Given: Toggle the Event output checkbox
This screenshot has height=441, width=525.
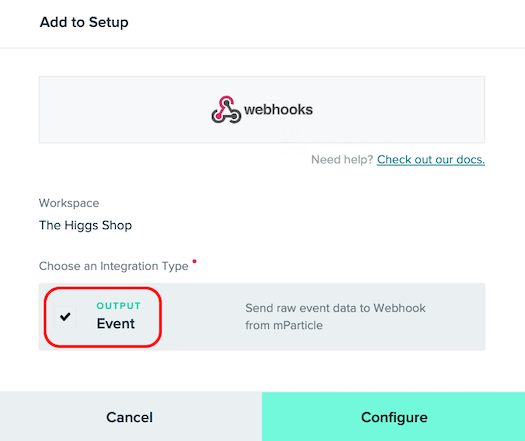Looking at the screenshot, I should 66,316.
